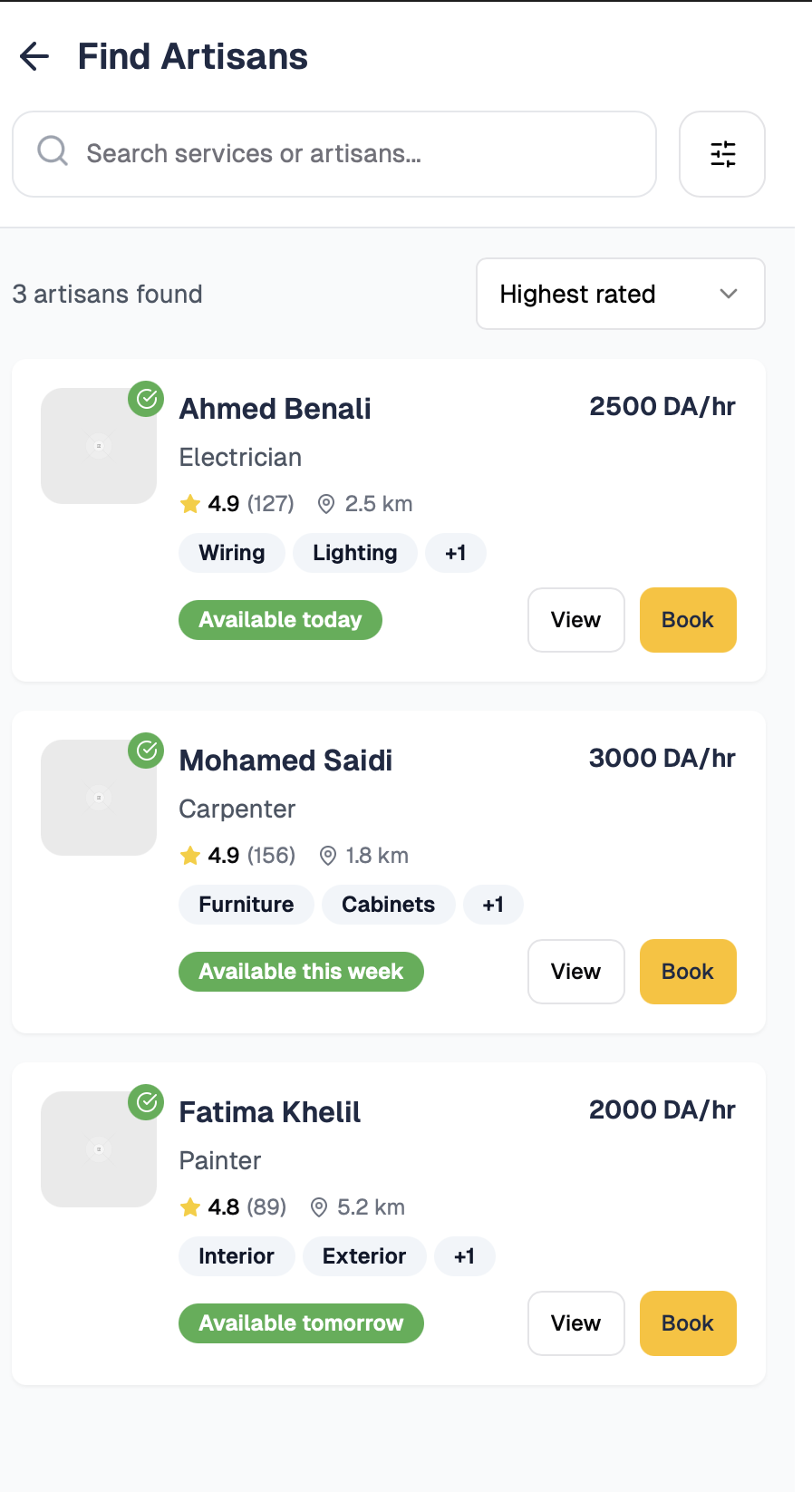Open the filter settings sliders icon
This screenshot has height=1492, width=812.
tap(722, 154)
